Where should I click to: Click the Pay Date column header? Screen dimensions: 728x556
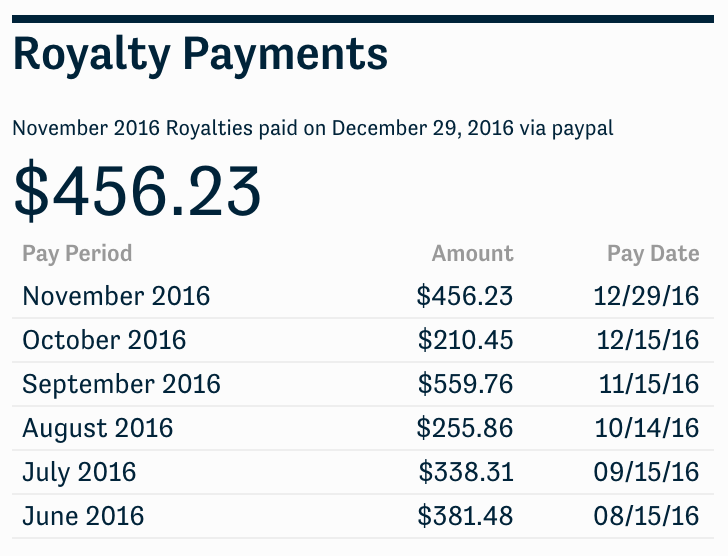click(653, 254)
